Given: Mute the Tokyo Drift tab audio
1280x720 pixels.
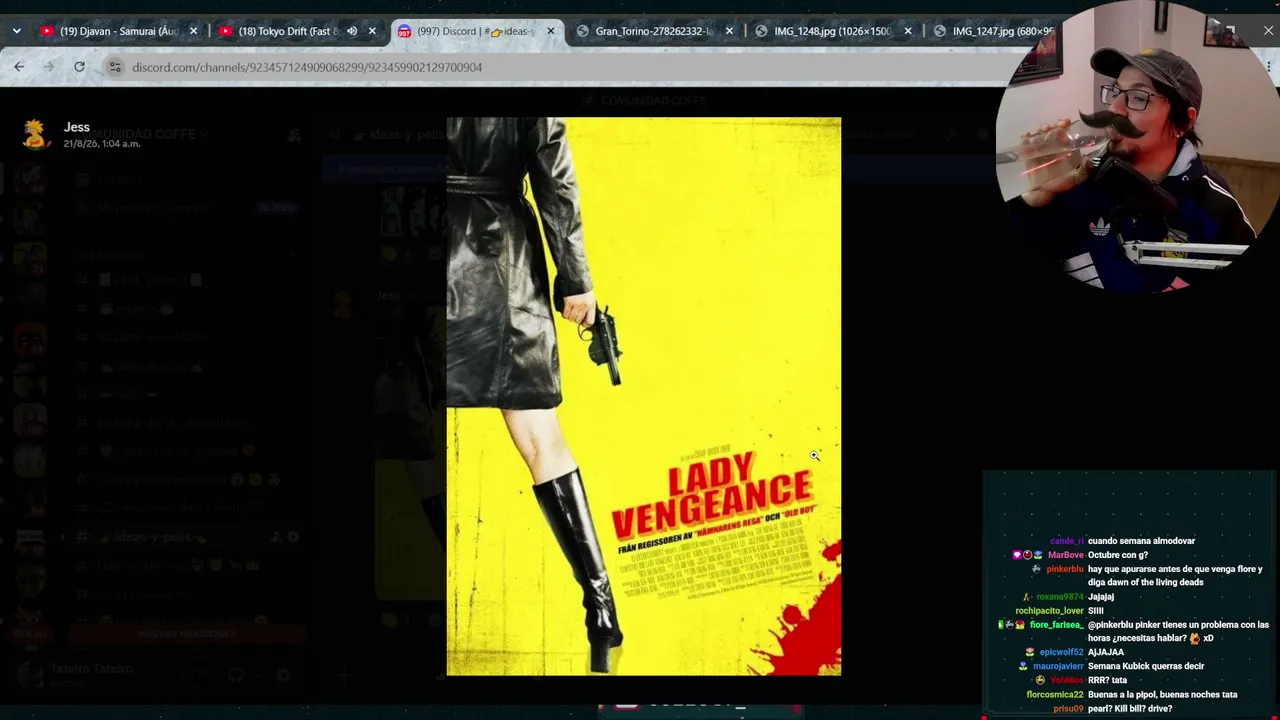Looking at the screenshot, I should [x=352, y=31].
